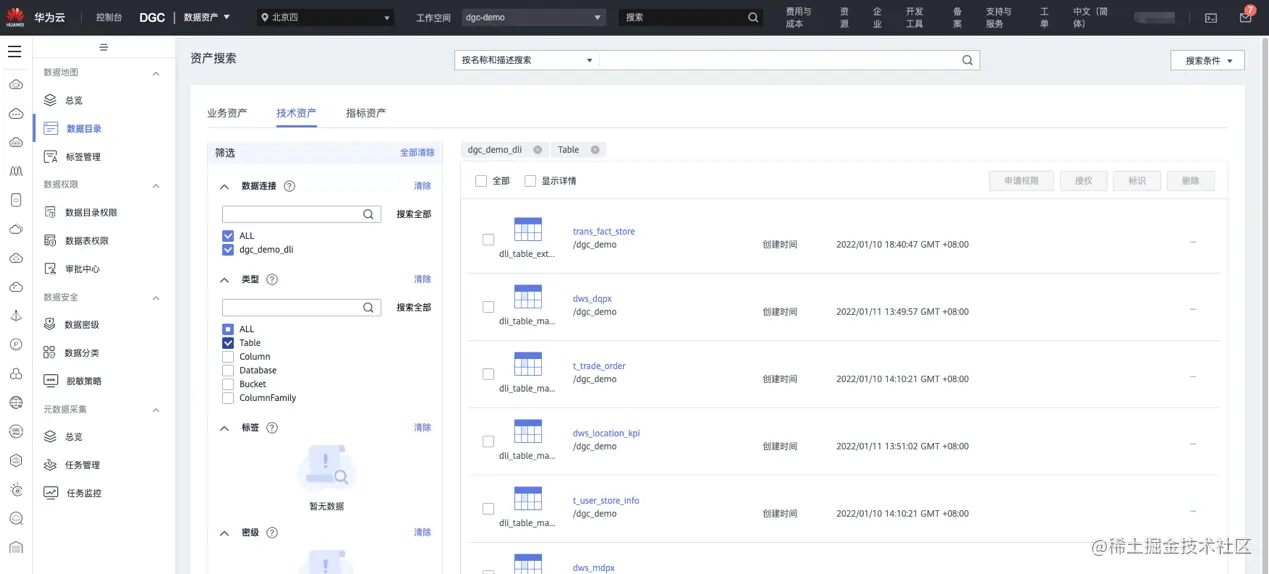
Task: Collapse the 类型 filter section
Action: (x=225, y=280)
